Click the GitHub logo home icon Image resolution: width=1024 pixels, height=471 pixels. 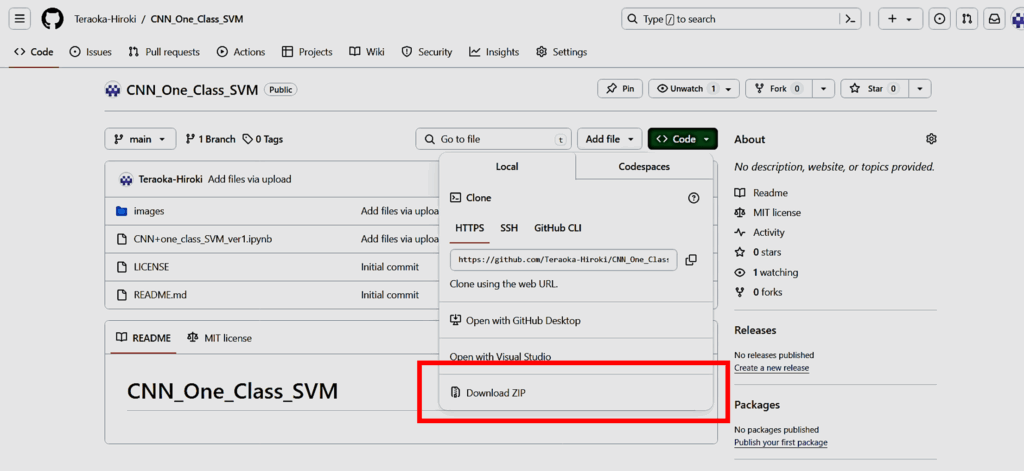click(x=52, y=19)
